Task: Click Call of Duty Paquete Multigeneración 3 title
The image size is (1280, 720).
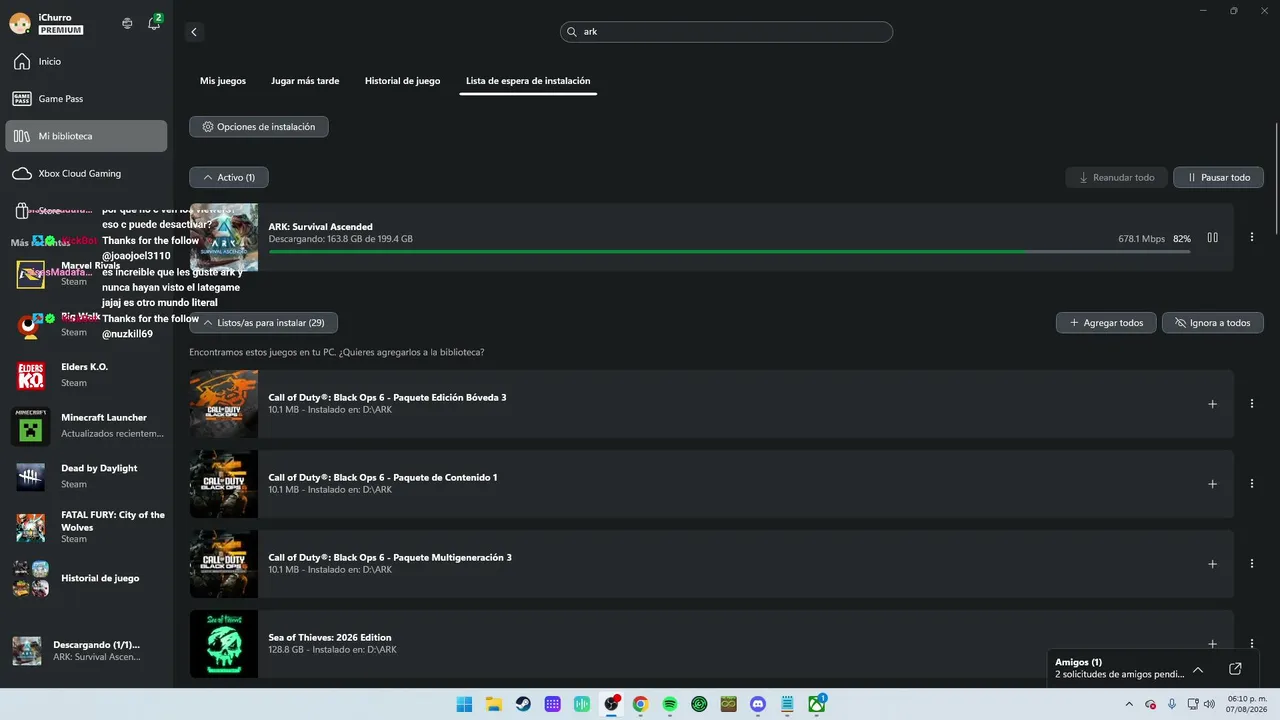Action: click(390, 558)
